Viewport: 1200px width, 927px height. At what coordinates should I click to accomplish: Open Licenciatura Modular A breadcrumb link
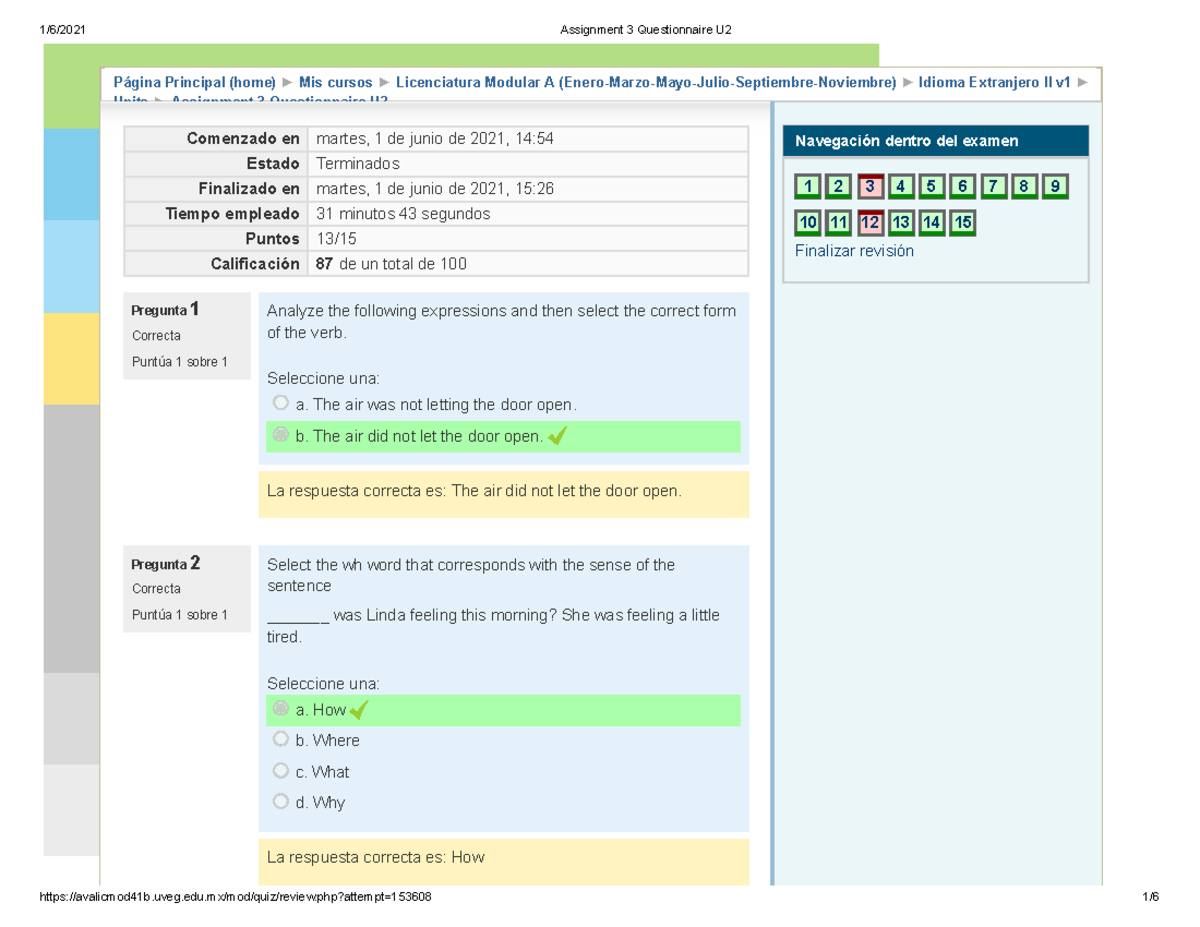(x=645, y=82)
